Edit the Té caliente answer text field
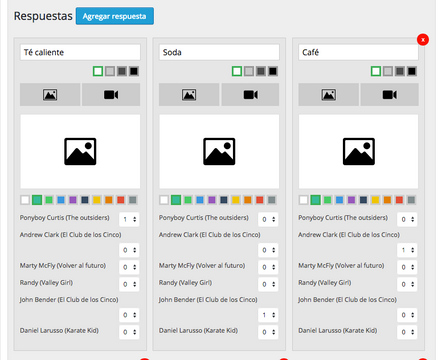442x360 pixels. 80,52
